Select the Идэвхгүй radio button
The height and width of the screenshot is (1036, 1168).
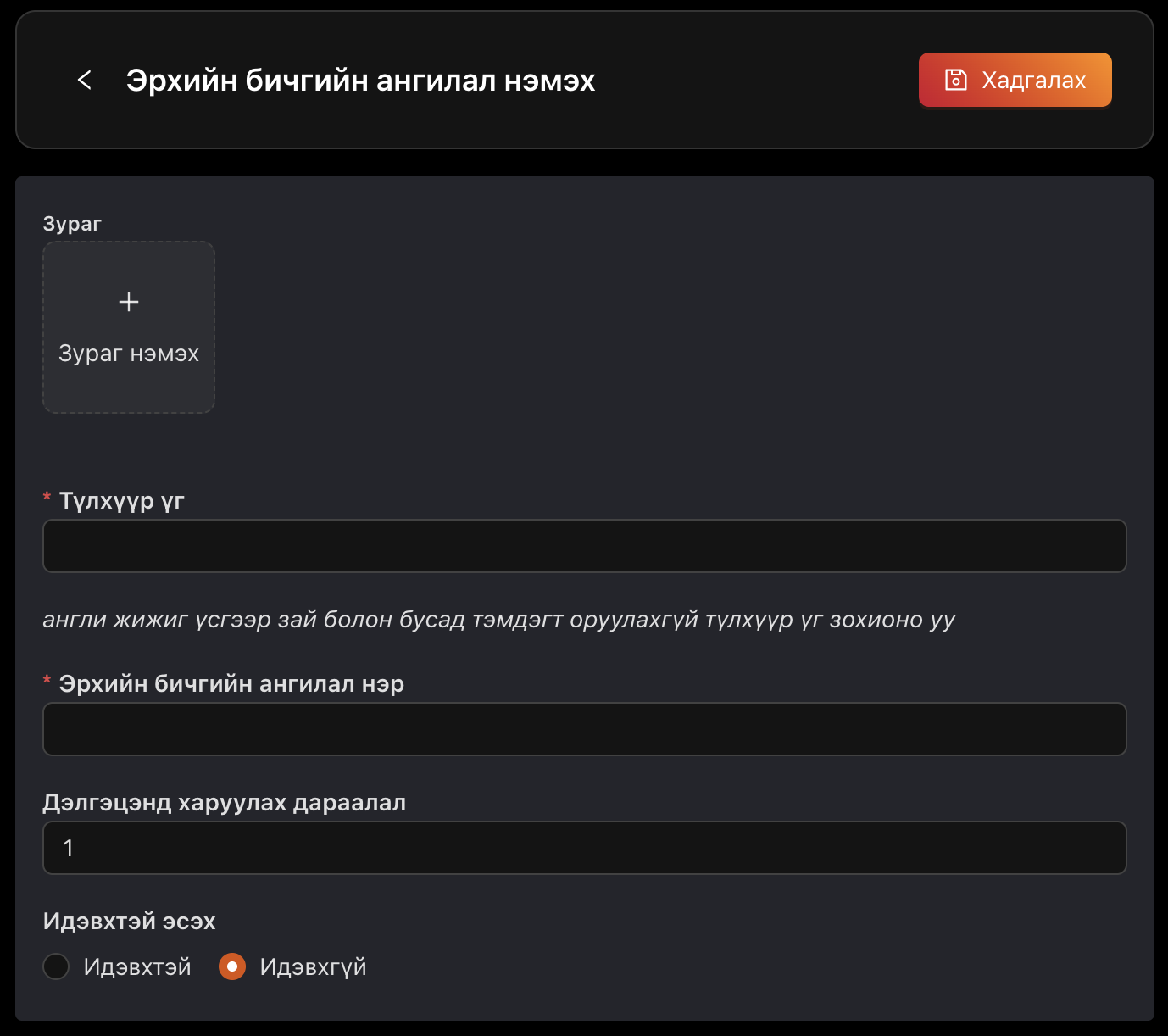click(x=232, y=966)
